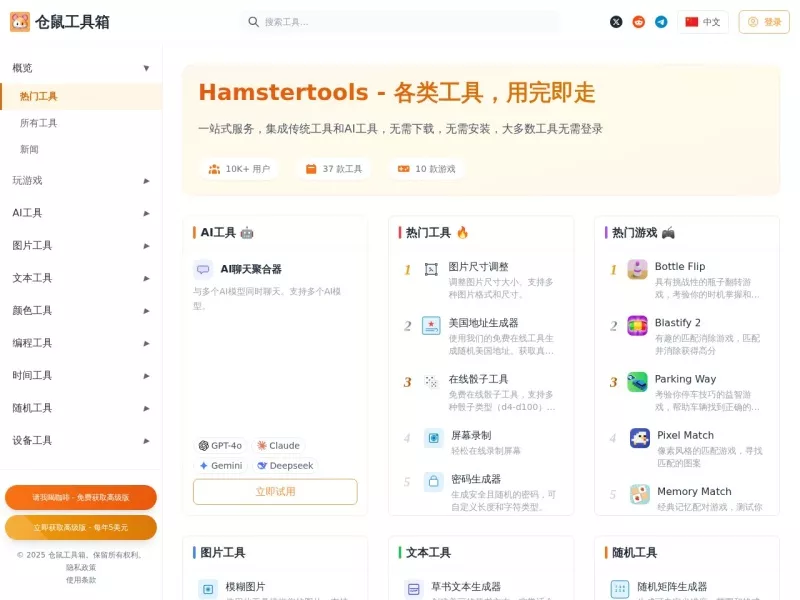Click the 37 款工具 badge
Screen dimensions: 800x600
click(x=334, y=169)
